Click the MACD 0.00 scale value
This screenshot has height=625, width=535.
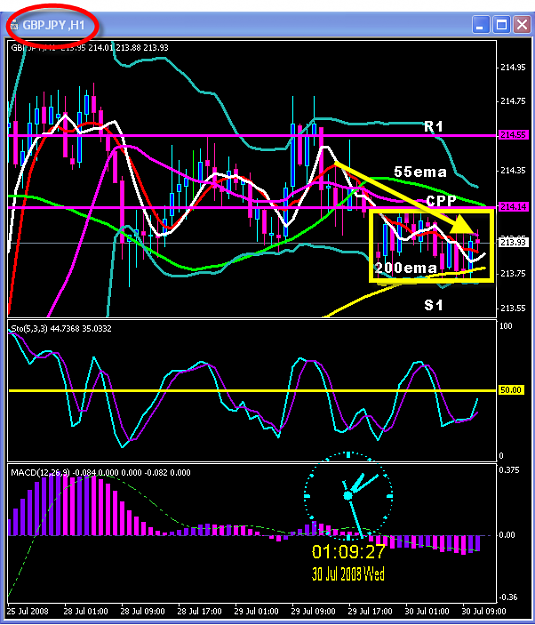coord(507,535)
